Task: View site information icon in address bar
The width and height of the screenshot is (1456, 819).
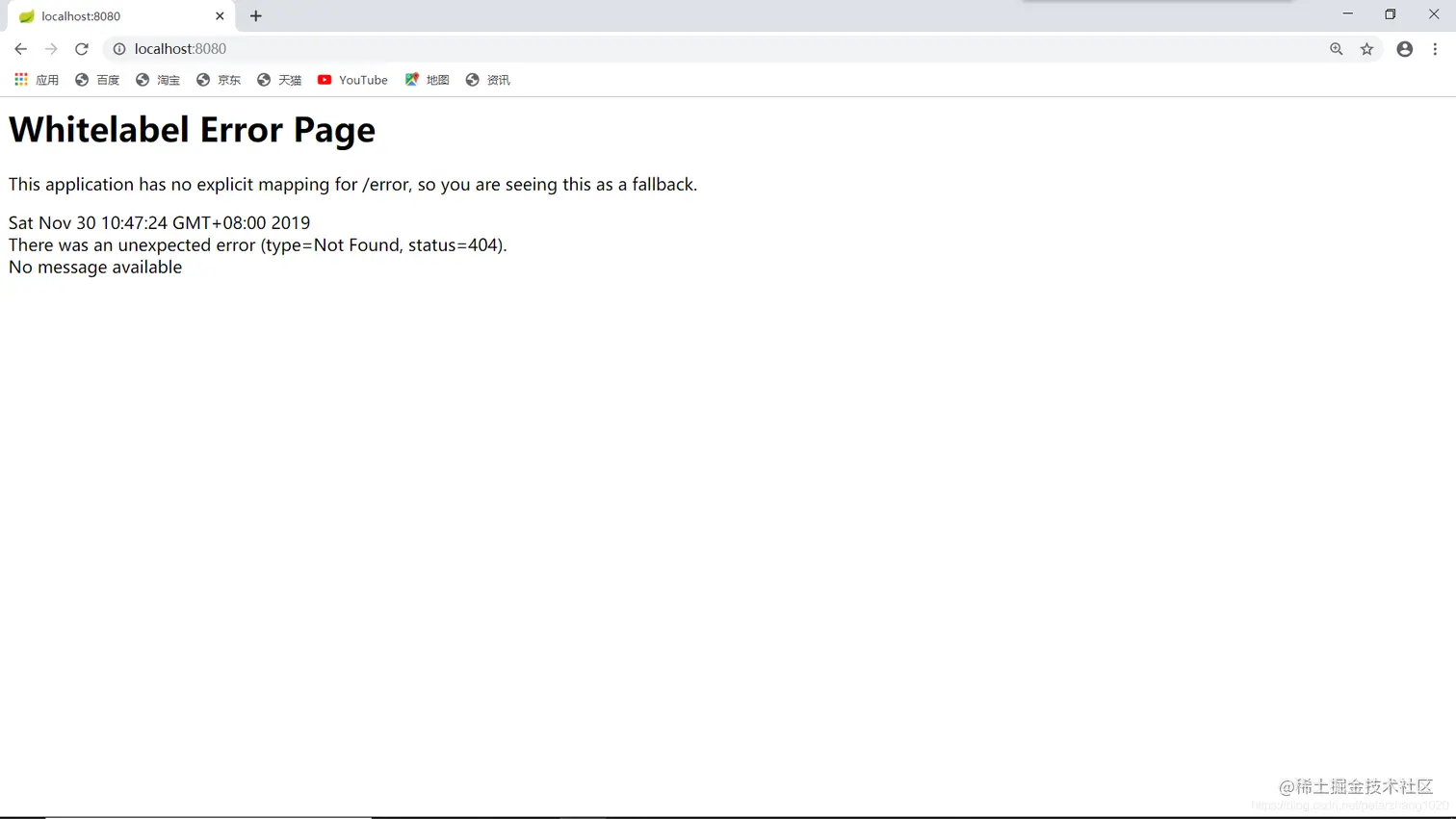Action: 119,49
